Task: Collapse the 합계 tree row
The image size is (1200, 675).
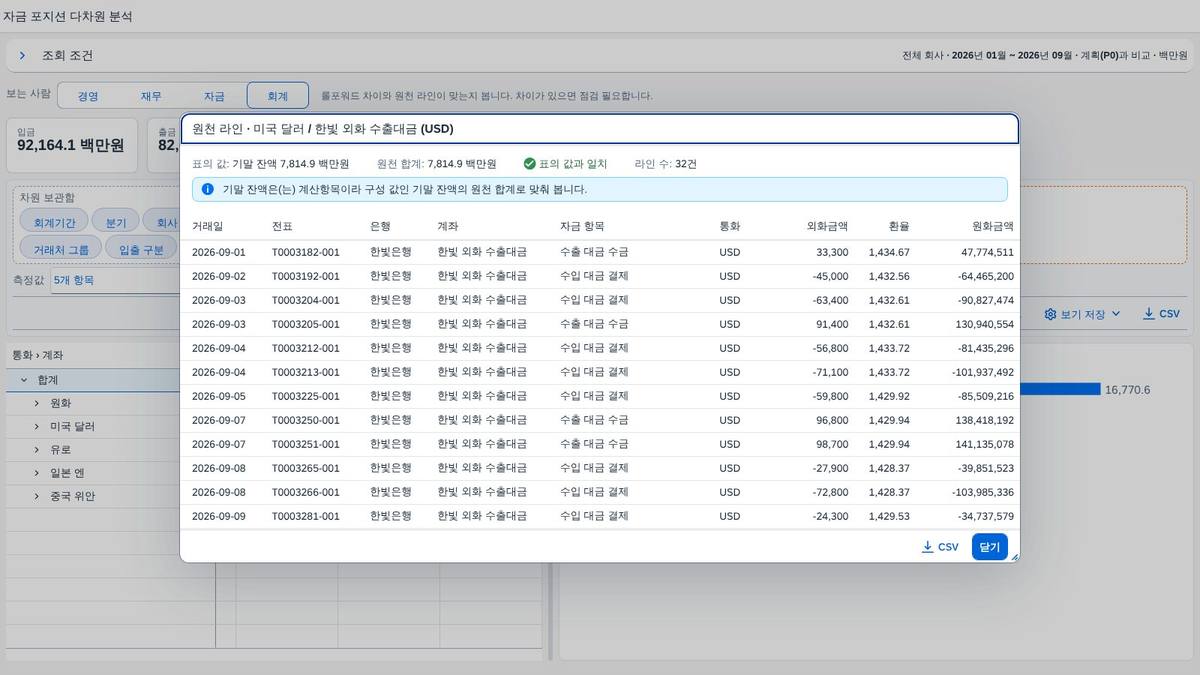Action: coord(24,380)
